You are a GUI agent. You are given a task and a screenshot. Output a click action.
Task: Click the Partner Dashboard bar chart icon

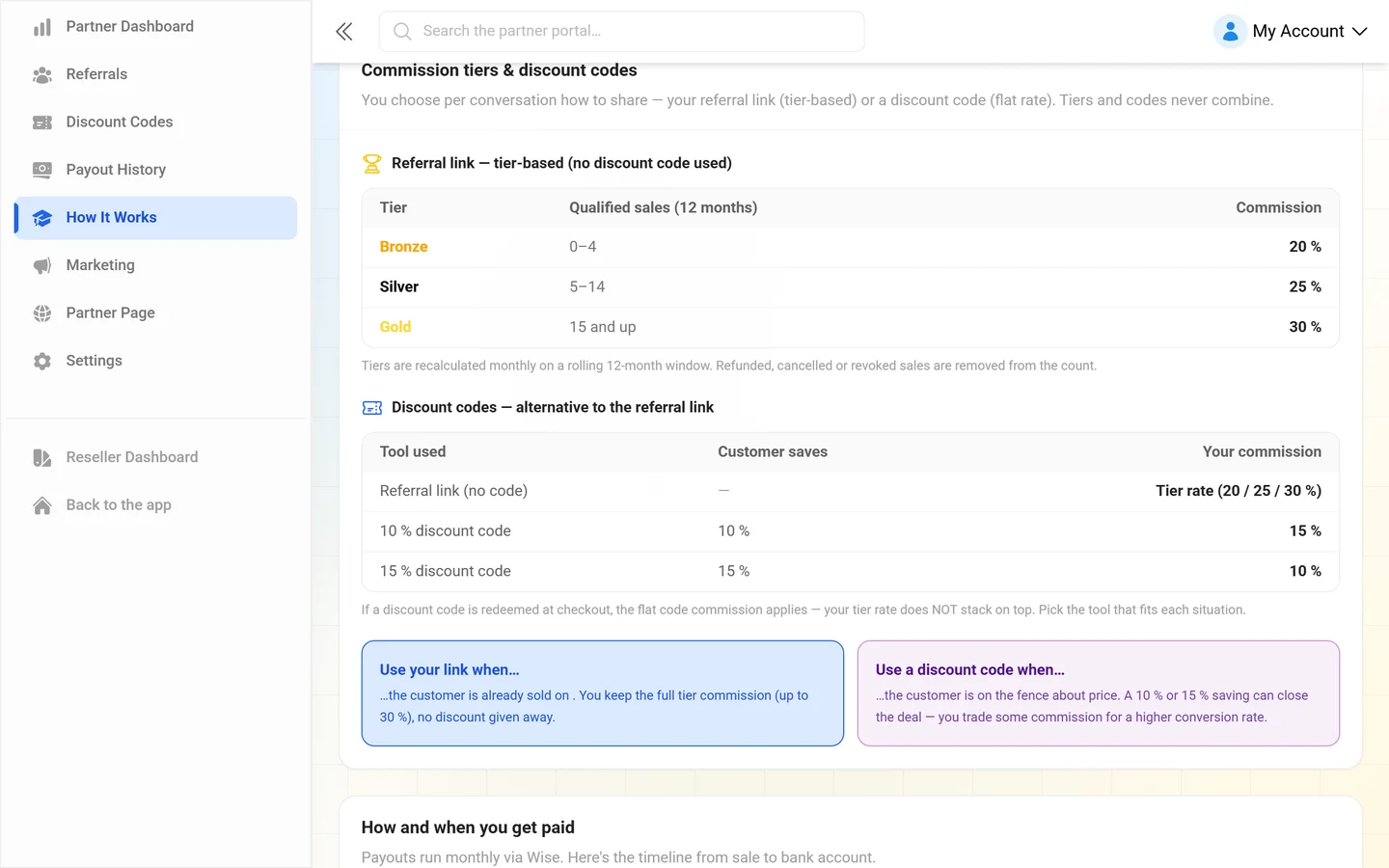tap(42, 27)
